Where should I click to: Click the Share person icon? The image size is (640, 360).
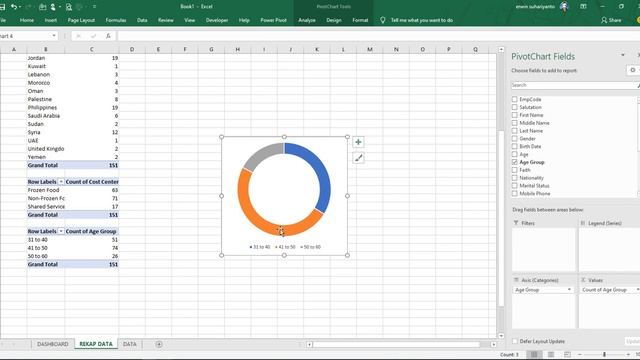click(x=604, y=20)
